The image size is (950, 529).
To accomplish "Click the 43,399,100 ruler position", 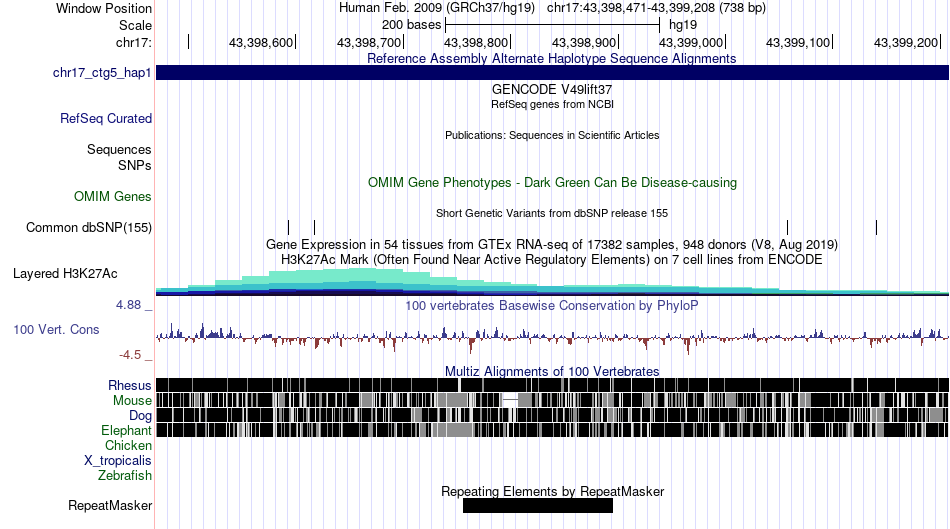I will point(798,42).
